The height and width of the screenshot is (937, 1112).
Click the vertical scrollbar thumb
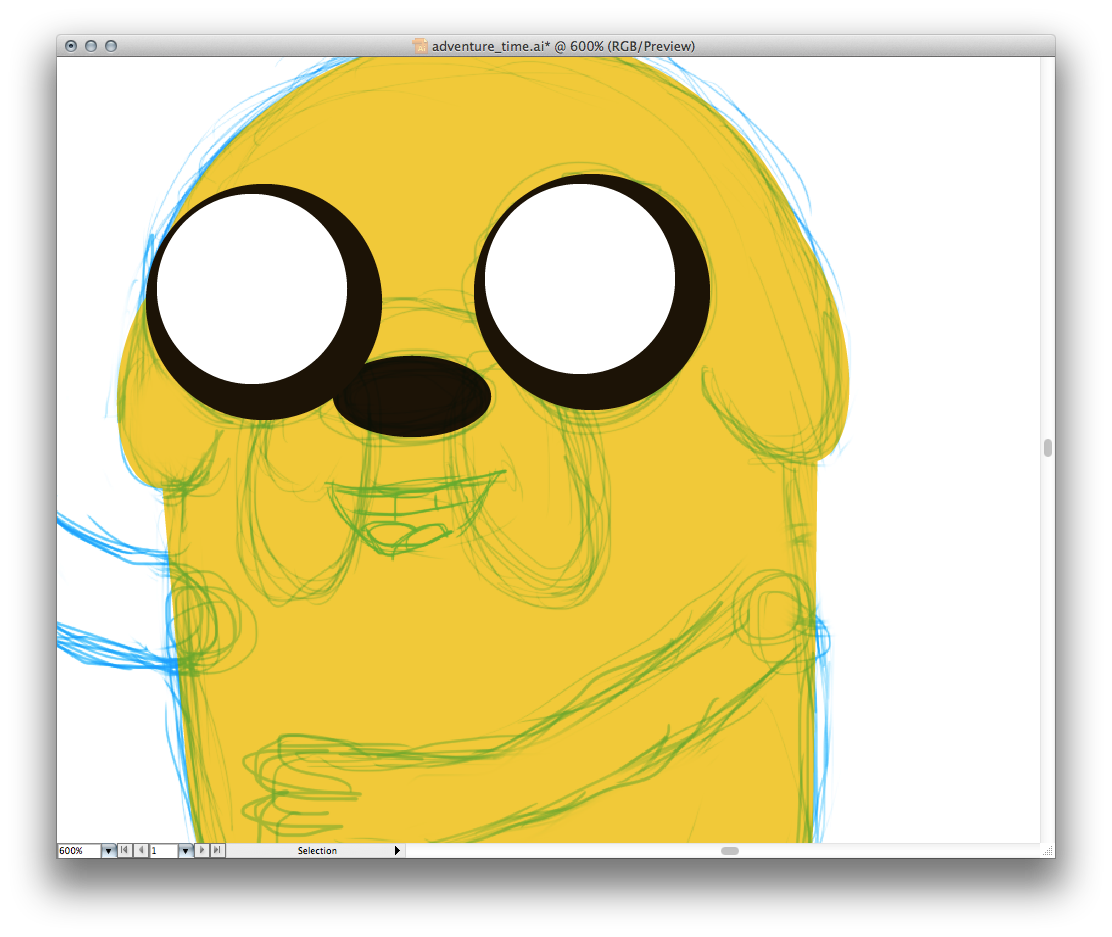pyautogui.click(x=1048, y=448)
